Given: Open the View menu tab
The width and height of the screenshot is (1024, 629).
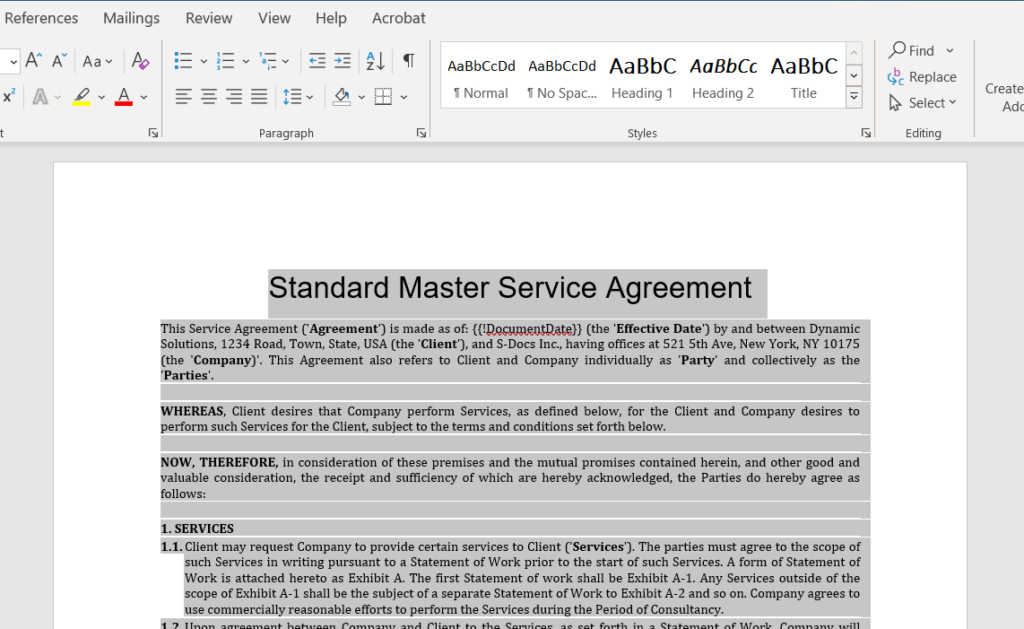Looking at the screenshot, I should pyautogui.click(x=274, y=17).
